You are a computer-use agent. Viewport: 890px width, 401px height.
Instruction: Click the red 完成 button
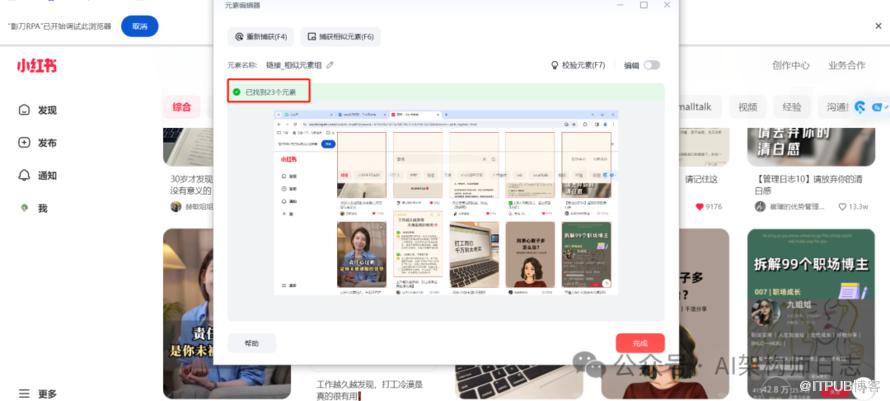(x=640, y=343)
